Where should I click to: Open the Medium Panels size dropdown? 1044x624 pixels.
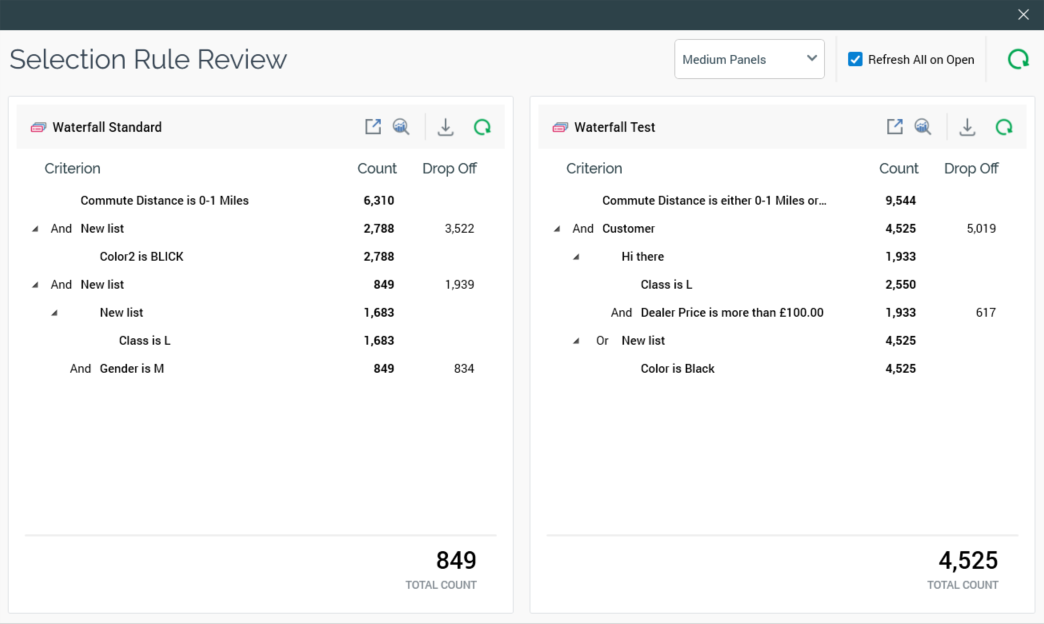pyautogui.click(x=749, y=59)
